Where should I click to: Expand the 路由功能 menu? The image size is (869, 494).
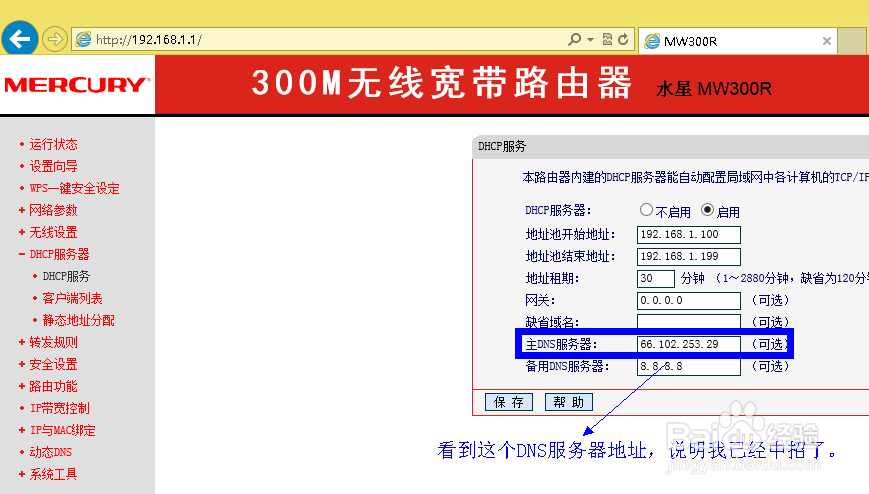point(53,386)
